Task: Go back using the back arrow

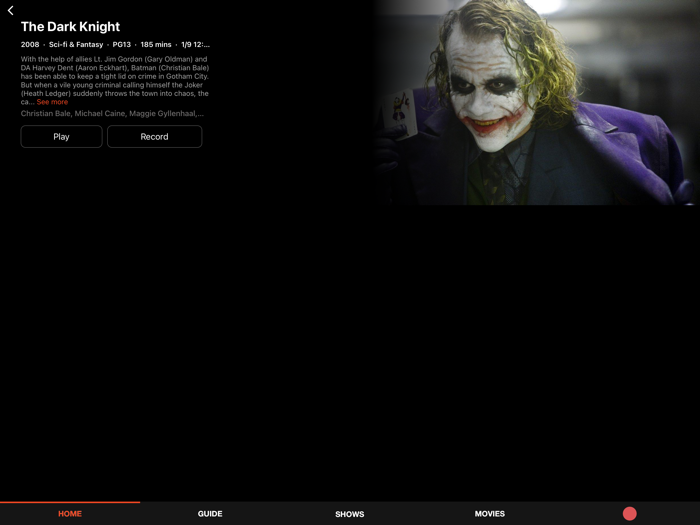Action: click(x=11, y=11)
